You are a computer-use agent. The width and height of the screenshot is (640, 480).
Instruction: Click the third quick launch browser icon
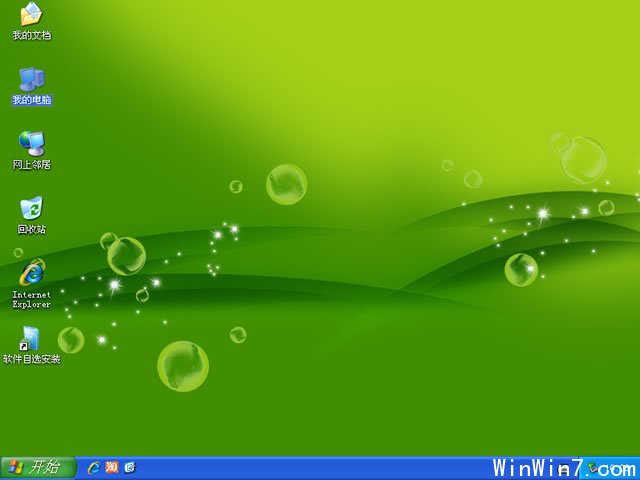(130, 467)
